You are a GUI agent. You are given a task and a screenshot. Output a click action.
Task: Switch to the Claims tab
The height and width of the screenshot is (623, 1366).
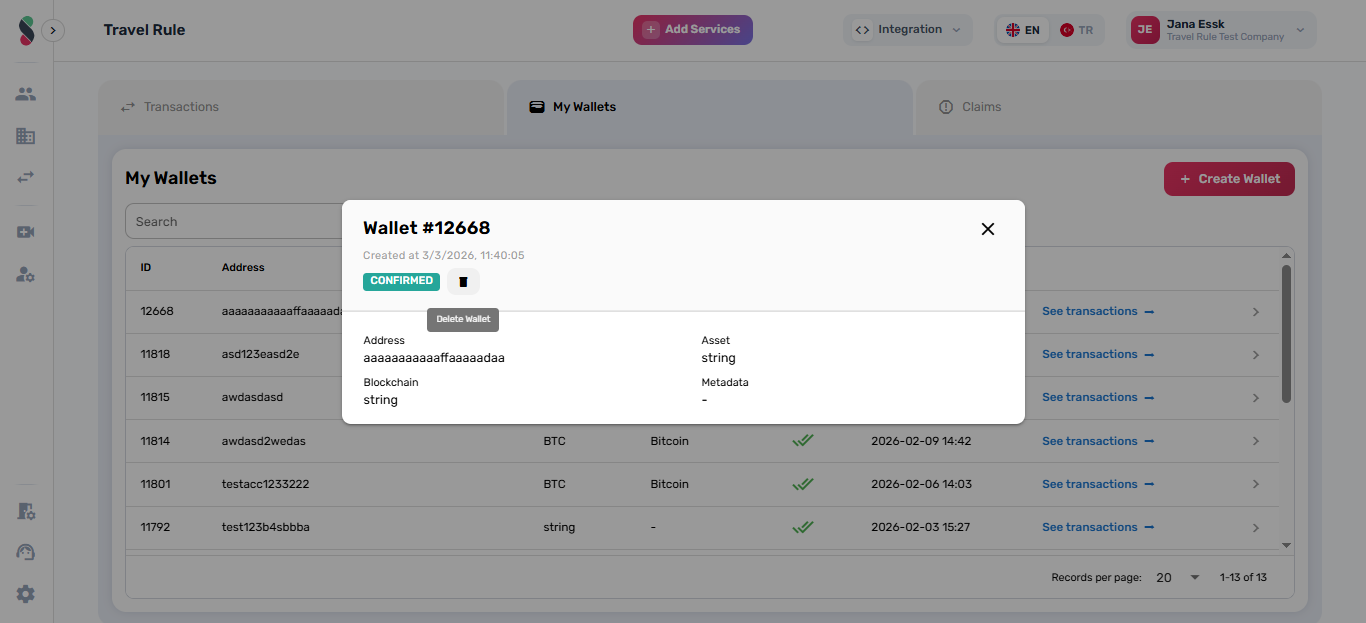(1118, 107)
